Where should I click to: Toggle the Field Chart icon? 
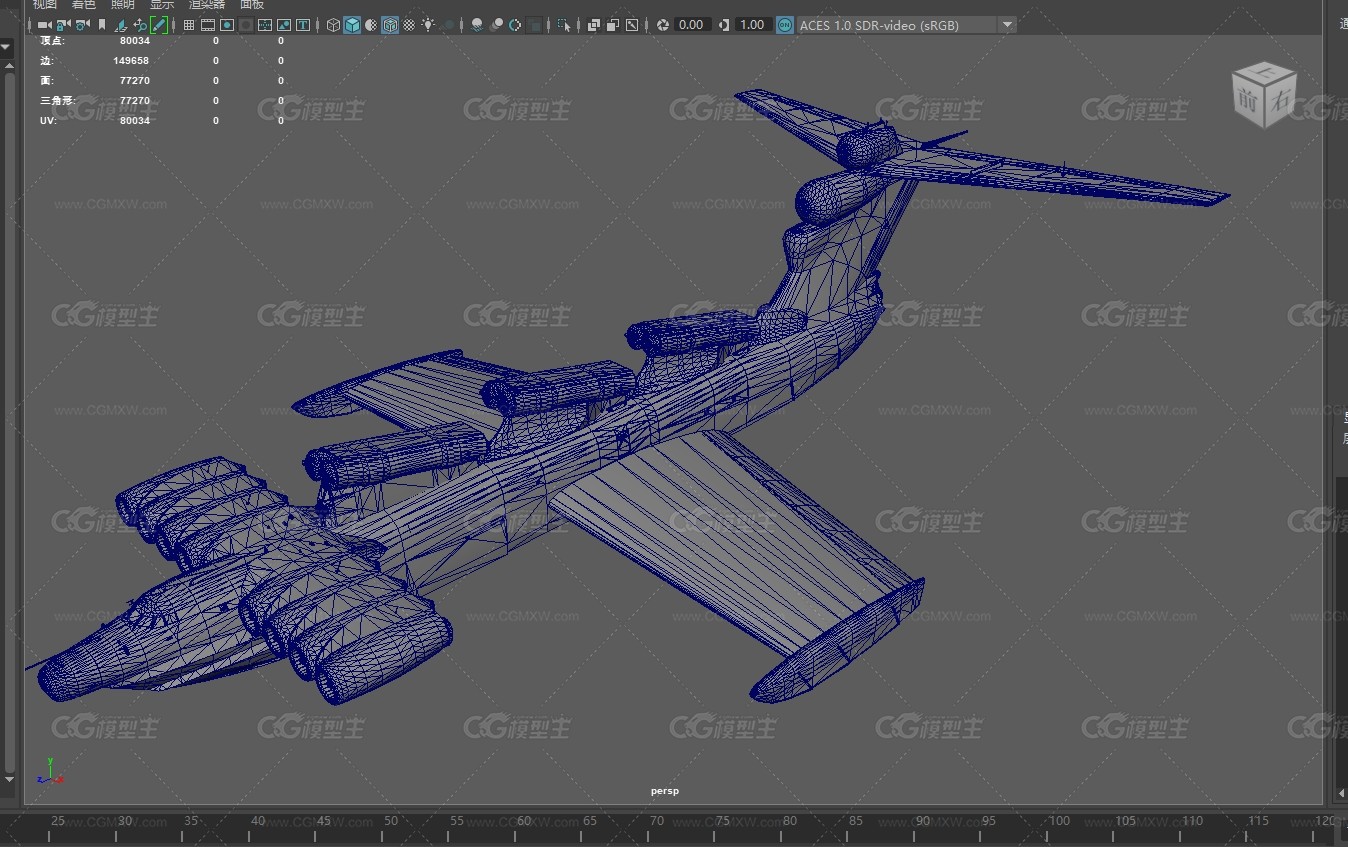(x=264, y=25)
